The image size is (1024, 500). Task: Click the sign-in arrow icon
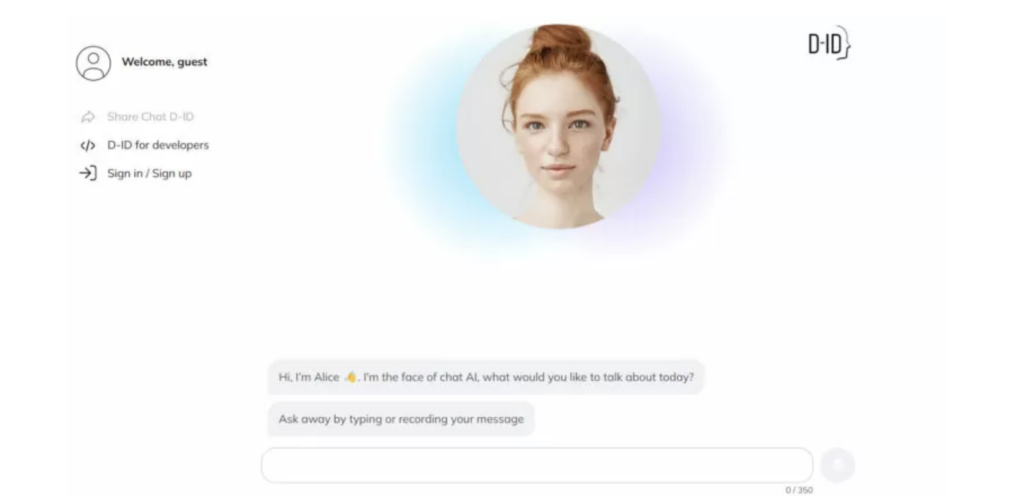(x=88, y=173)
